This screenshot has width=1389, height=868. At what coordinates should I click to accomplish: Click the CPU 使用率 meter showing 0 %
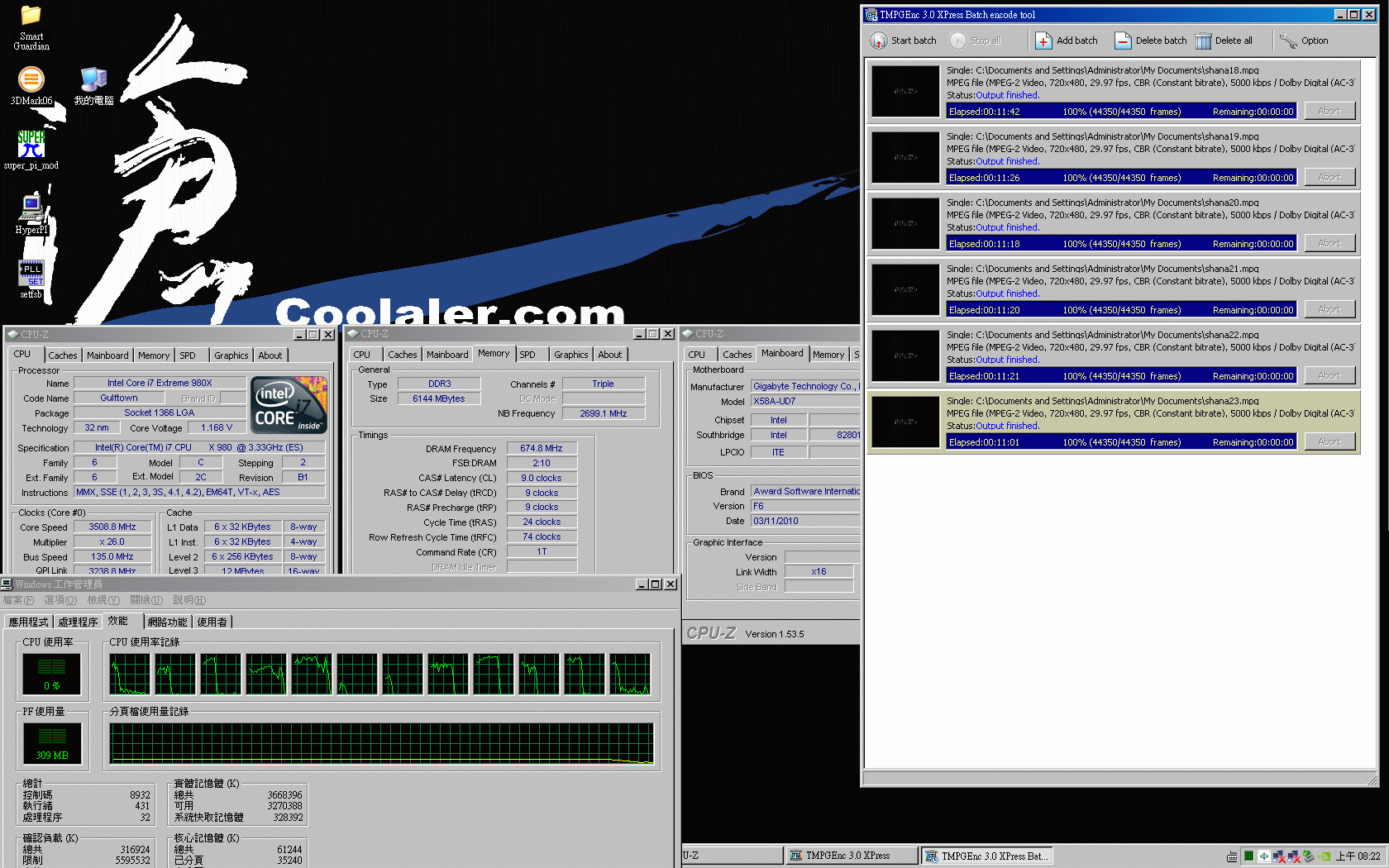(51, 674)
